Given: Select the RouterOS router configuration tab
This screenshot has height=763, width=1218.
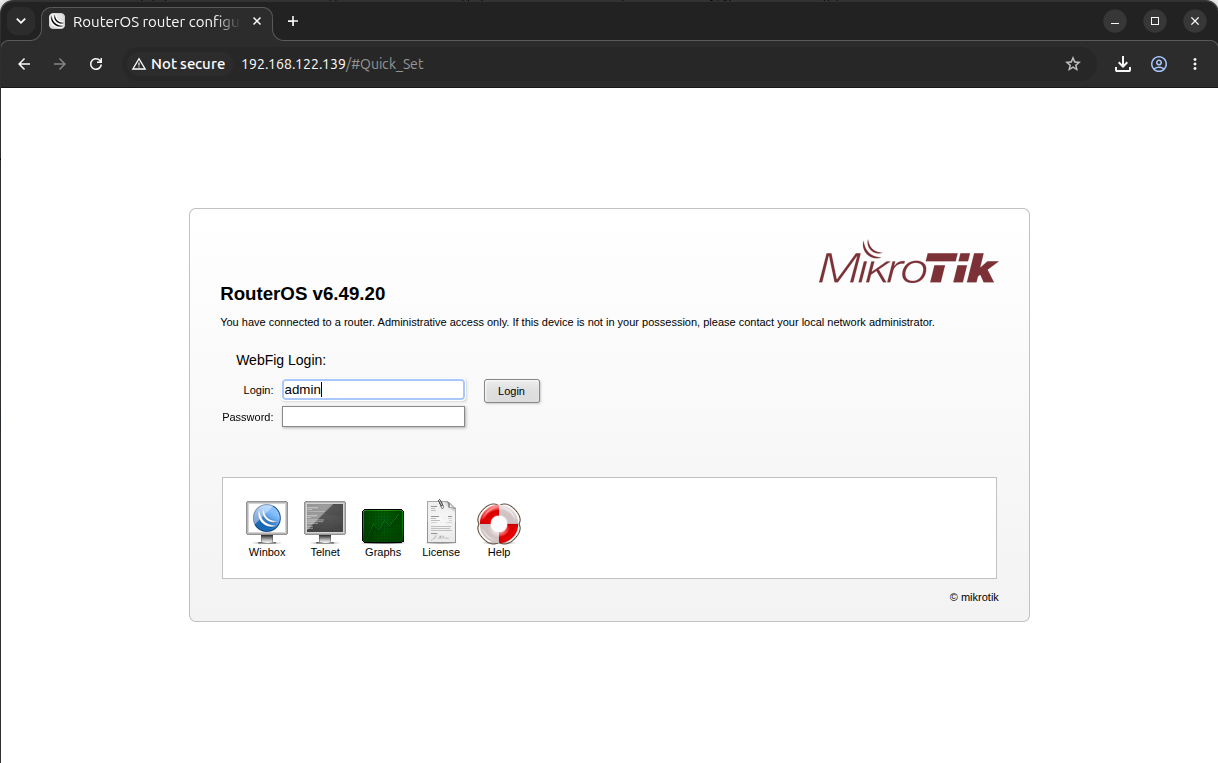Looking at the screenshot, I should [157, 21].
